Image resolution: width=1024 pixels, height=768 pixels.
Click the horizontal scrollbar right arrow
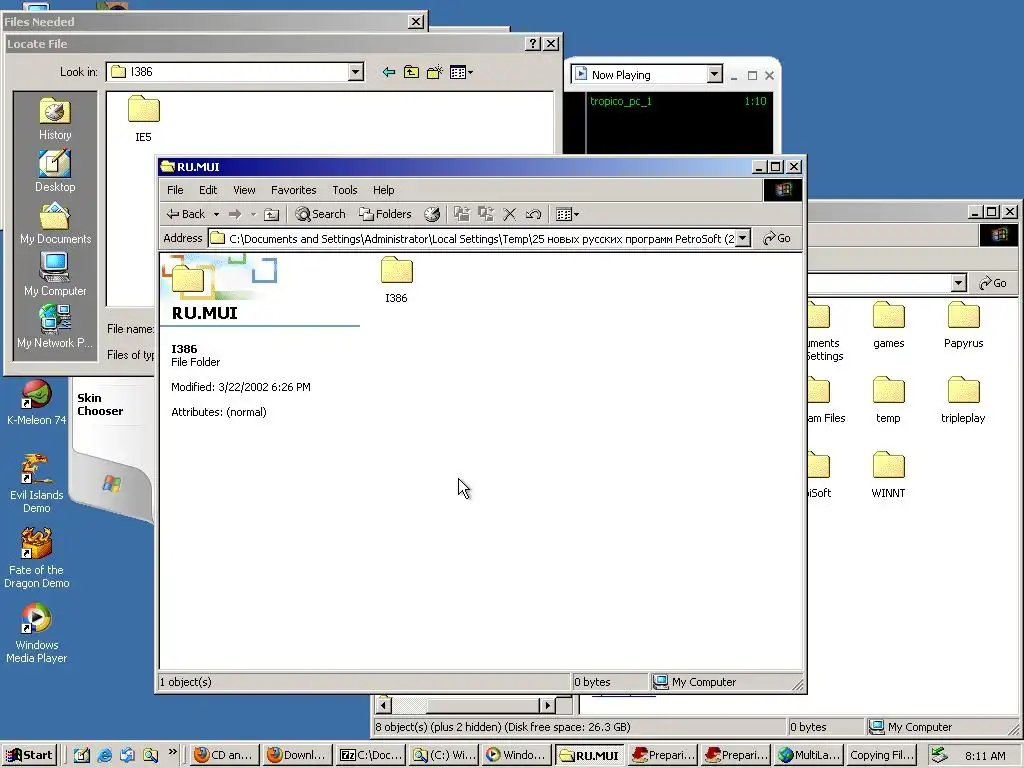coord(547,705)
